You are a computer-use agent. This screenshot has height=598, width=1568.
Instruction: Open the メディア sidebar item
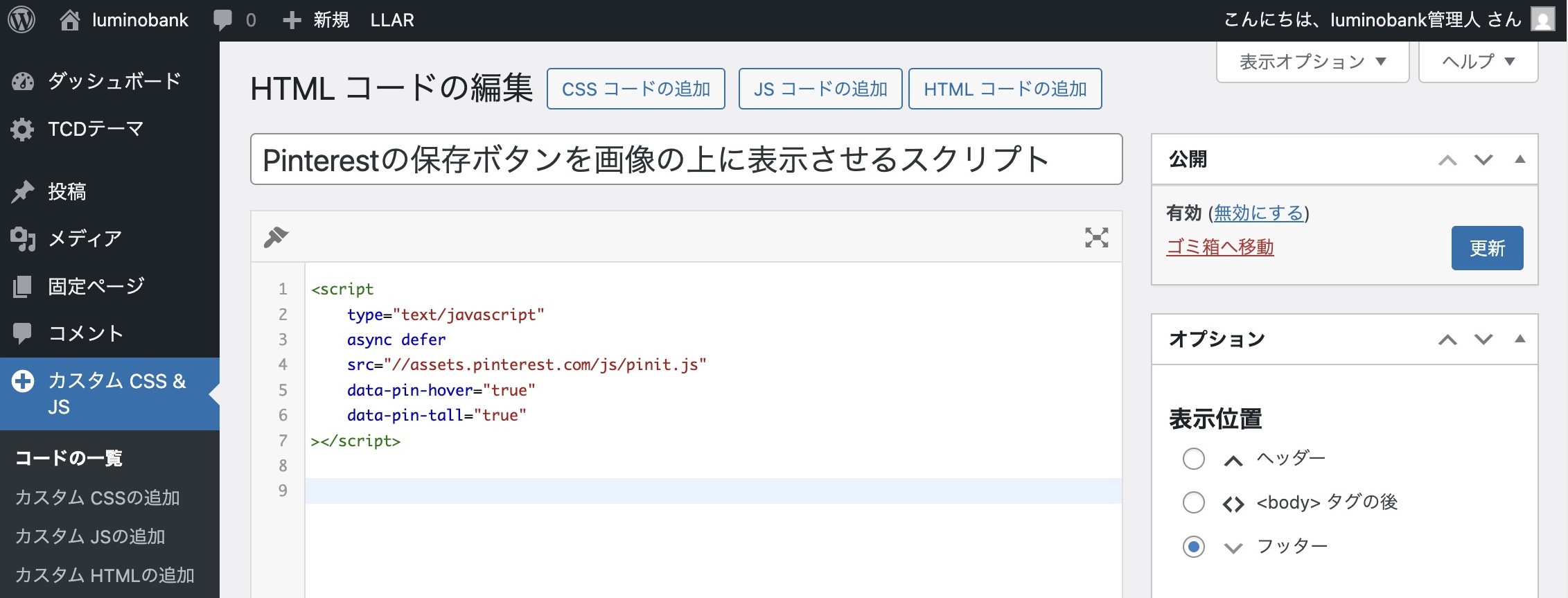pyautogui.click(x=85, y=239)
